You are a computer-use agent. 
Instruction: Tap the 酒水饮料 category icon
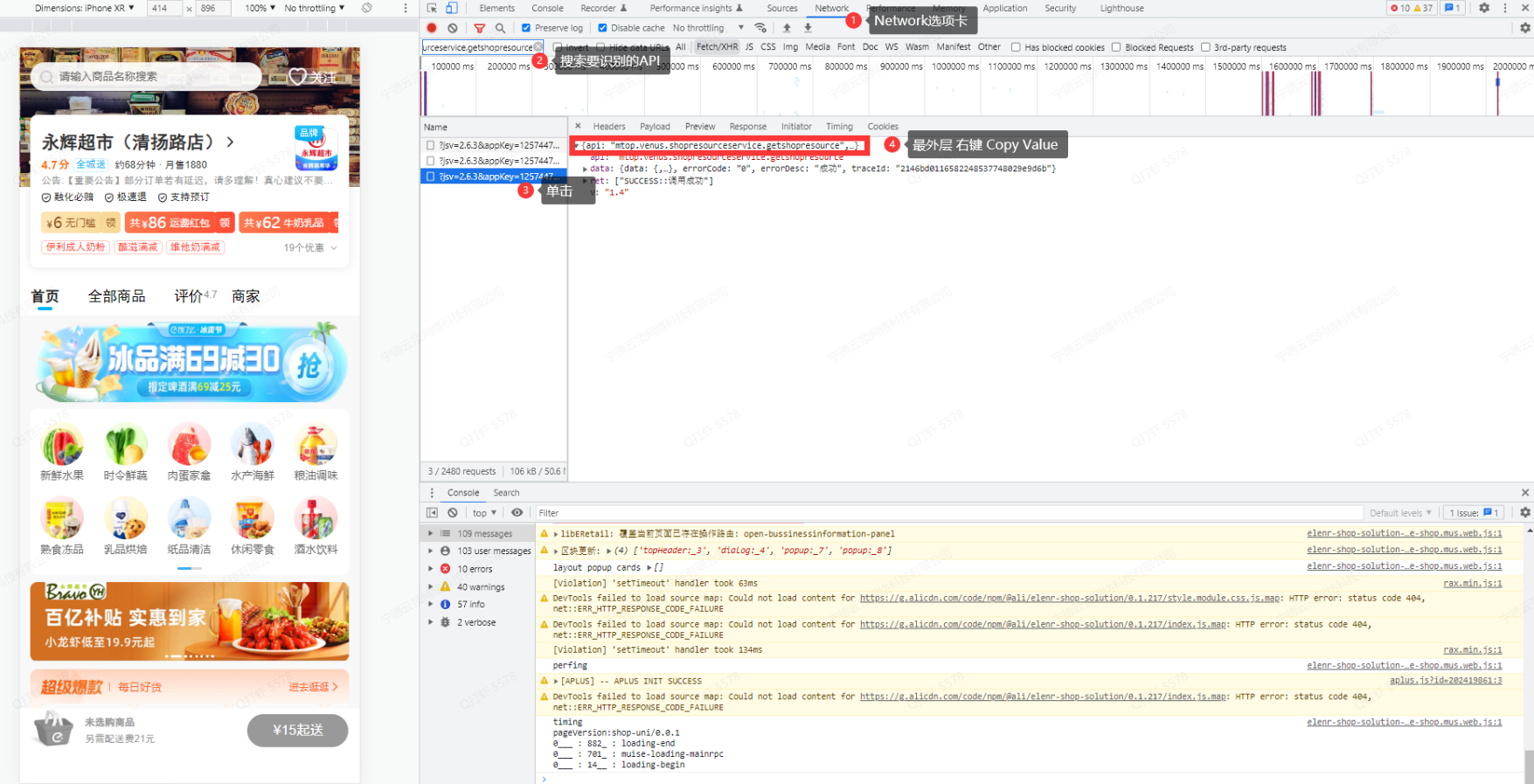(x=316, y=518)
